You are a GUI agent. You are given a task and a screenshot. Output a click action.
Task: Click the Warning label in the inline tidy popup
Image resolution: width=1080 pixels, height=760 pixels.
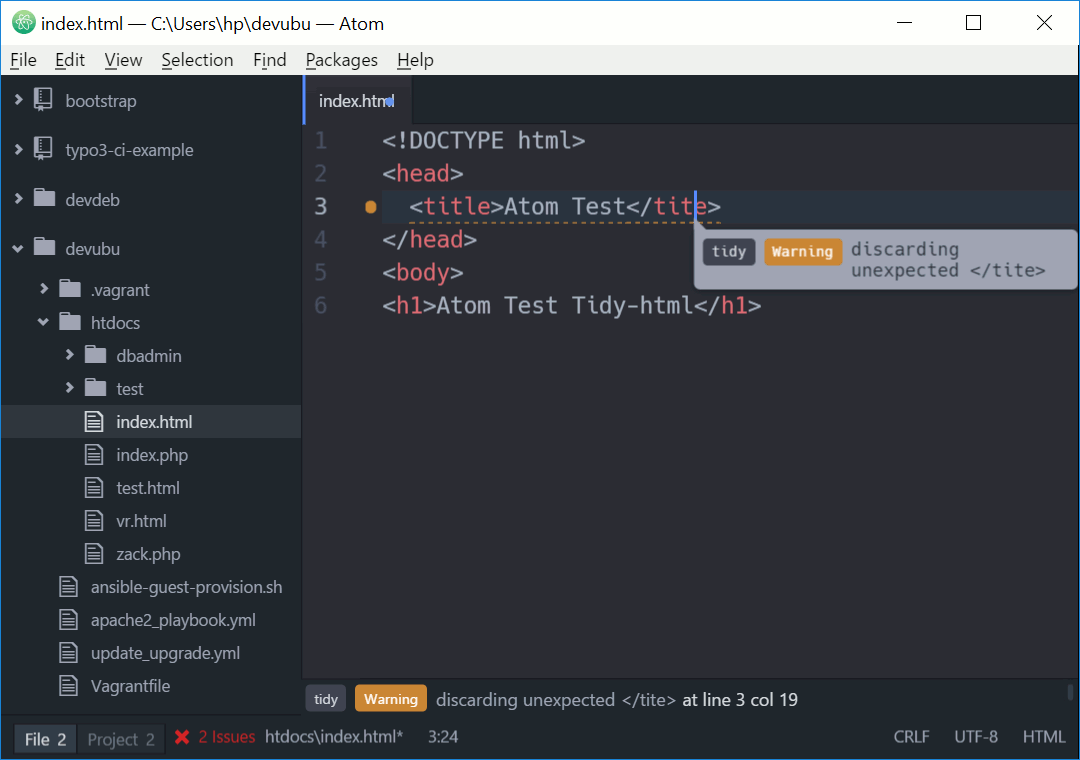[x=801, y=251]
